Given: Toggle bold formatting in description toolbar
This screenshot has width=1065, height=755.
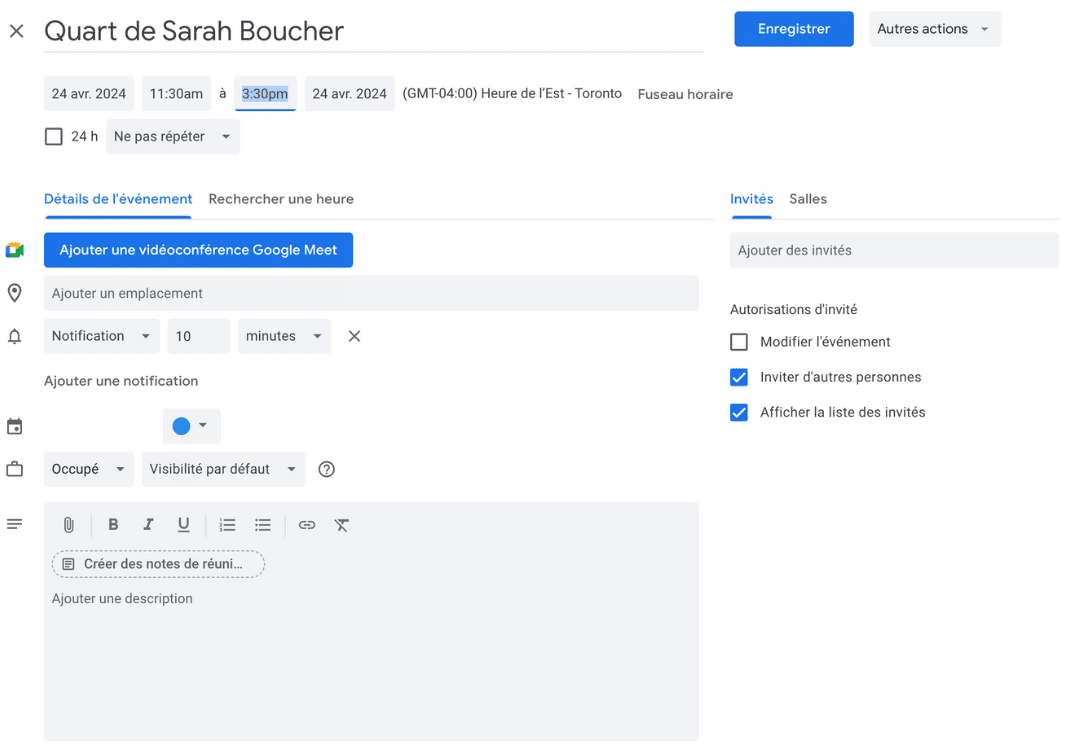Looking at the screenshot, I should point(113,525).
